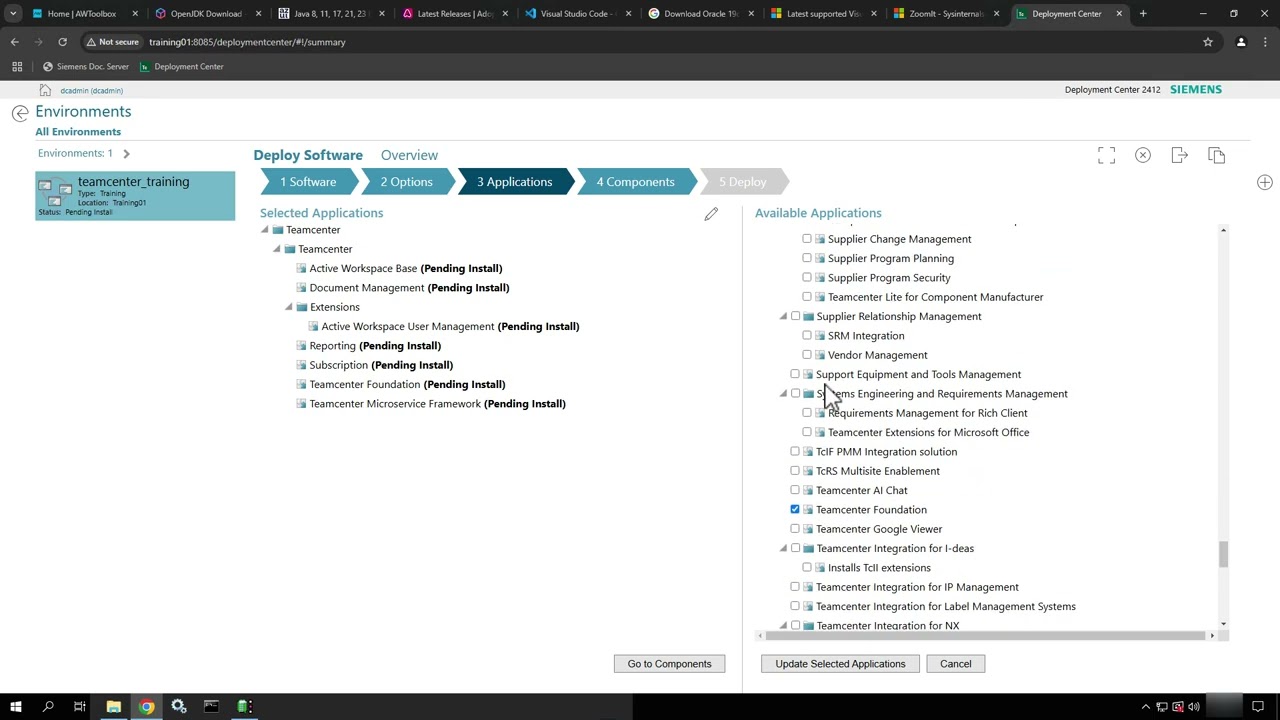The image size is (1280, 720).
Task: Switch to the Overview tab
Action: (x=409, y=156)
